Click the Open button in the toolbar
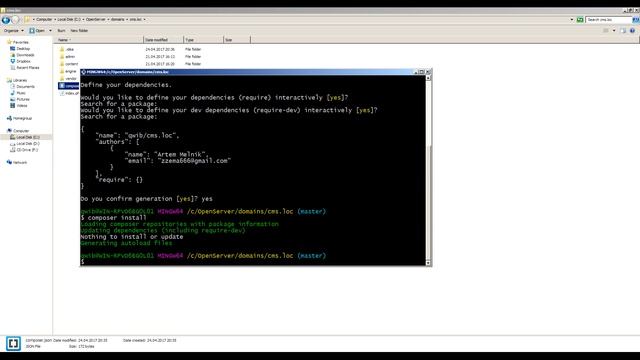The height and width of the screenshot is (360, 640). click(x=37, y=31)
